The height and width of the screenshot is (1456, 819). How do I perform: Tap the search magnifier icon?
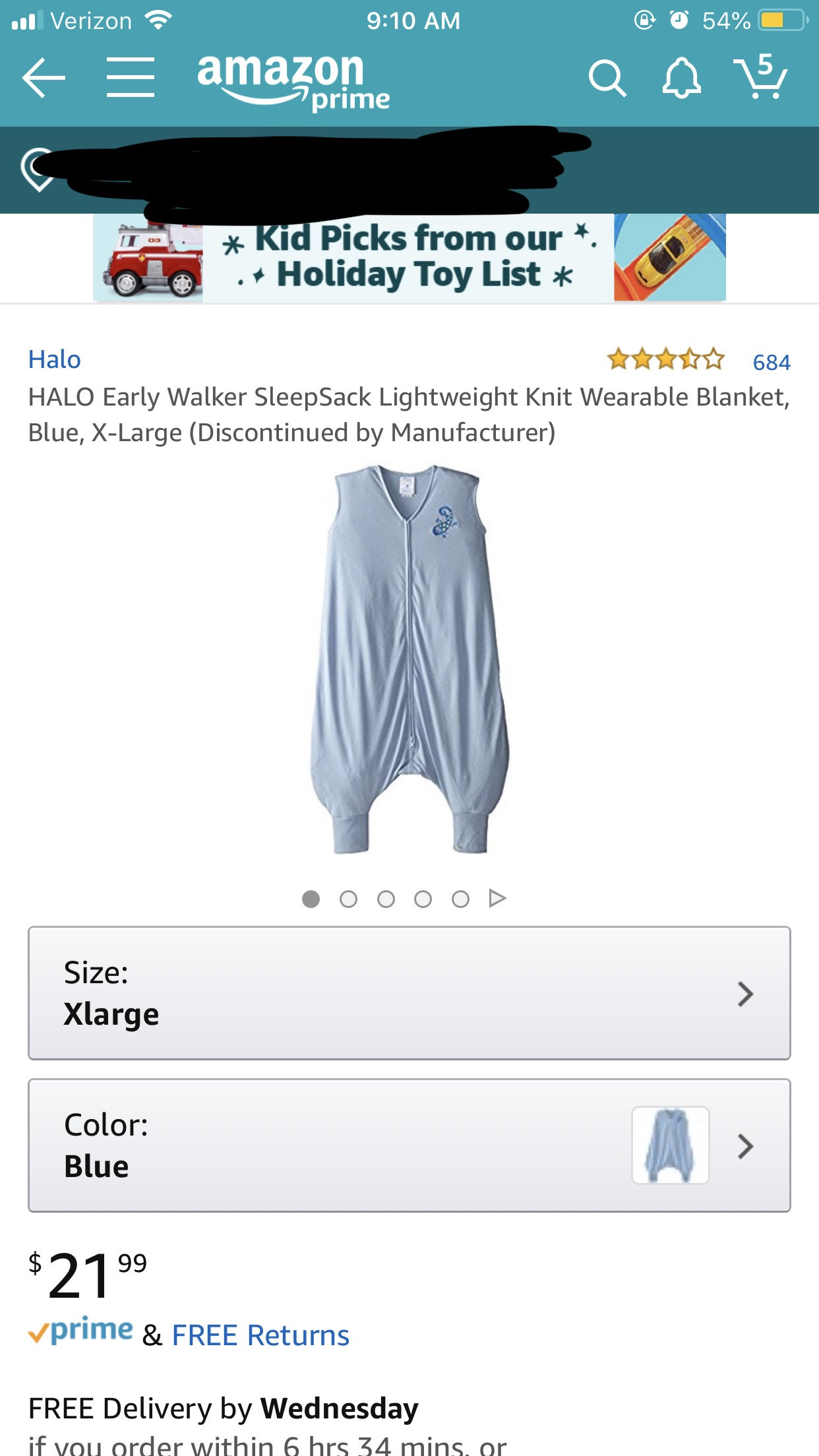(607, 78)
